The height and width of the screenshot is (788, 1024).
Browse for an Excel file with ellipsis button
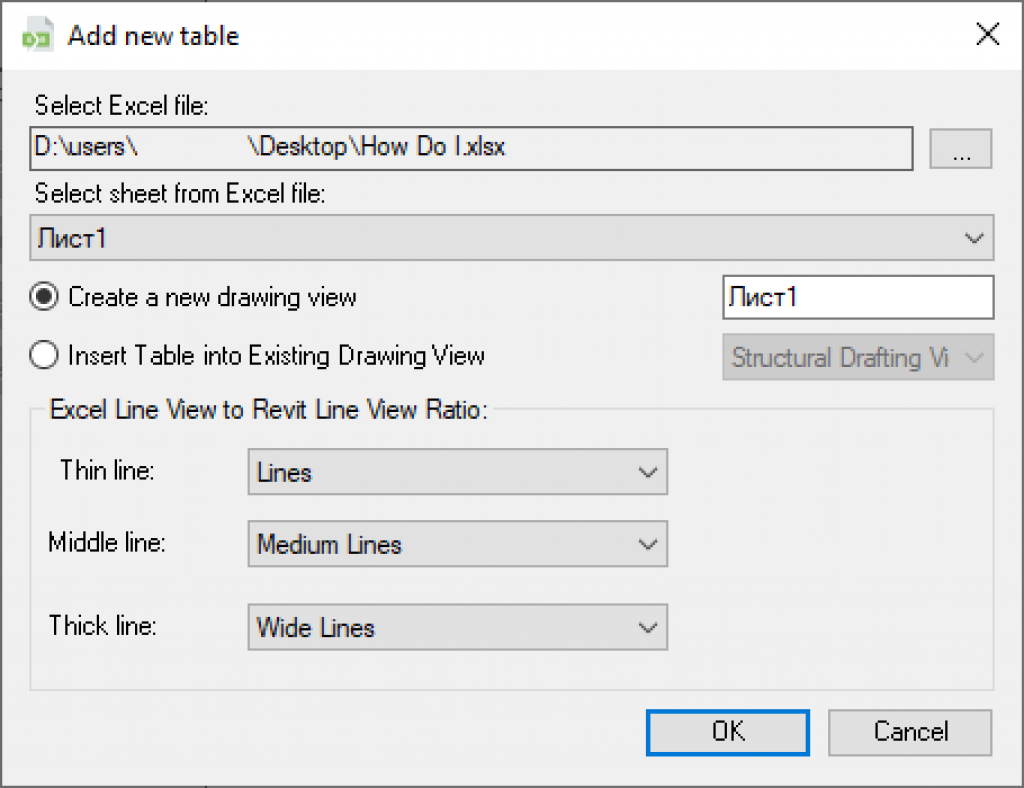pyautogui.click(x=961, y=149)
